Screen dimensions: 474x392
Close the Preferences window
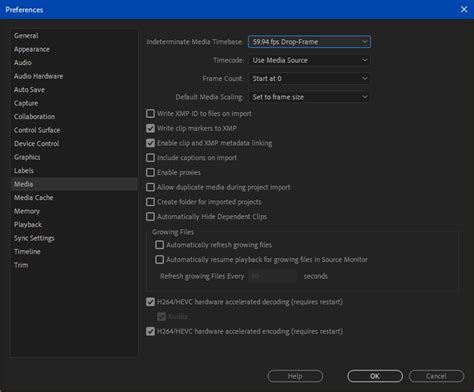coord(464,9)
